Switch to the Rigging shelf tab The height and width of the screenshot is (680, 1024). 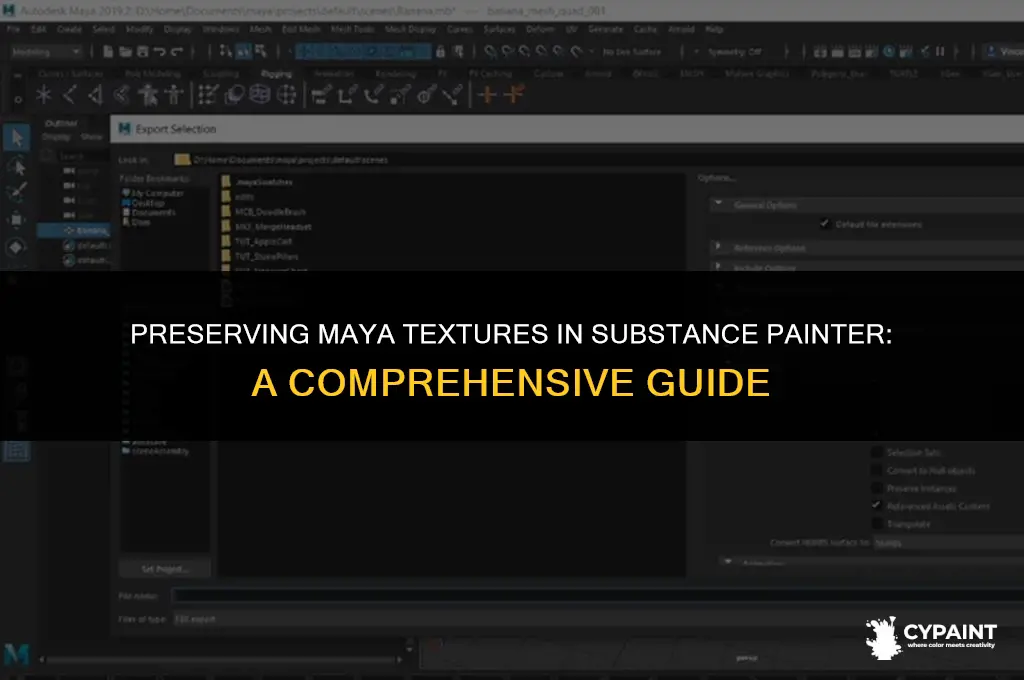click(276, 74)
